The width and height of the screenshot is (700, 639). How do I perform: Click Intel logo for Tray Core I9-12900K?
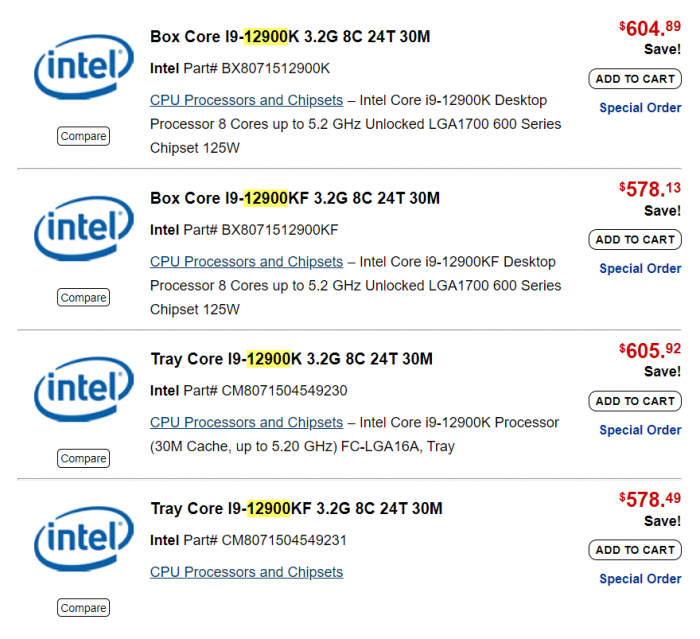[83, 394]
